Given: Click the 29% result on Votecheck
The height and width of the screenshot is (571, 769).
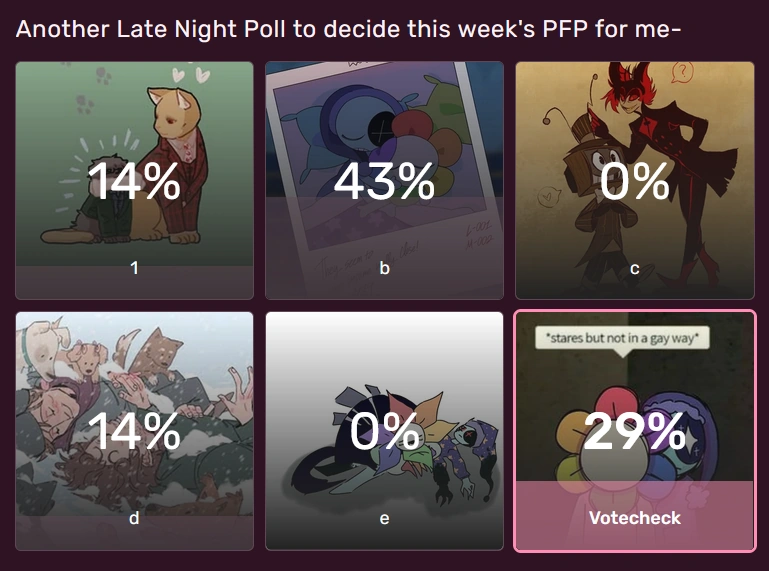Looking at the screenshot, I should (634, 432).
